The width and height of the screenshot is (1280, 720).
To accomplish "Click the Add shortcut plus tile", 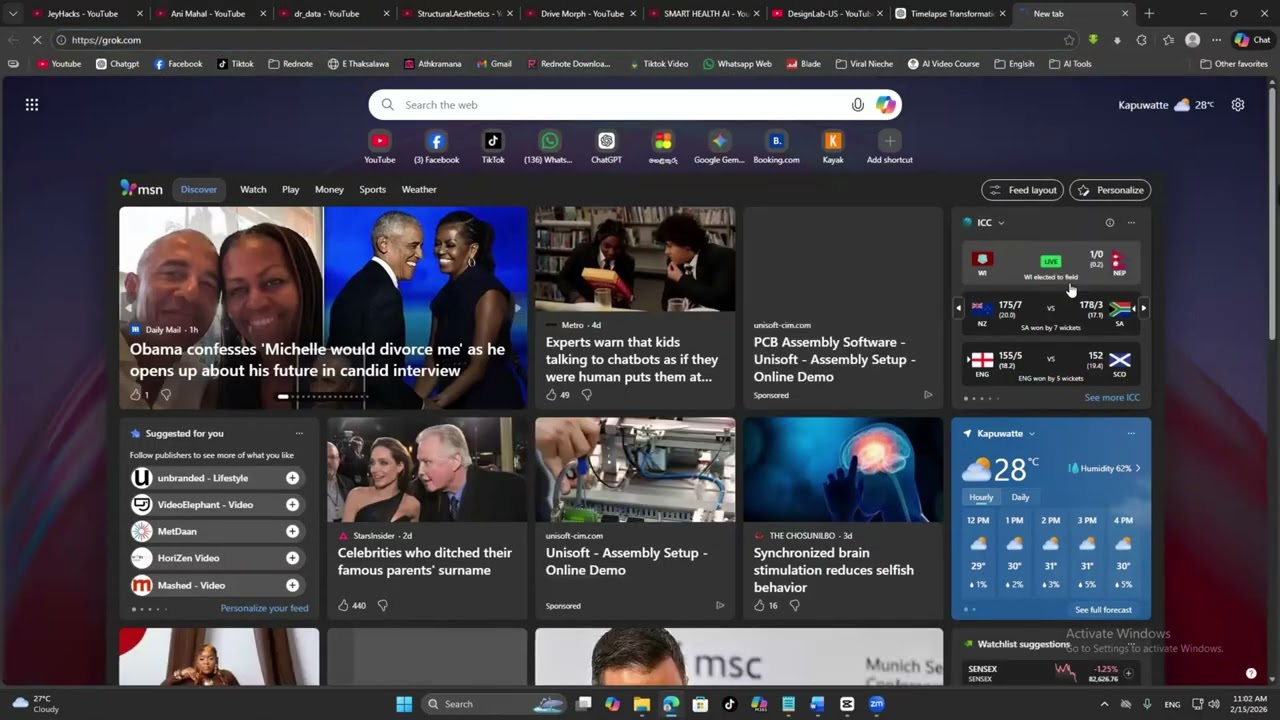I will click(x=890, y=147).
